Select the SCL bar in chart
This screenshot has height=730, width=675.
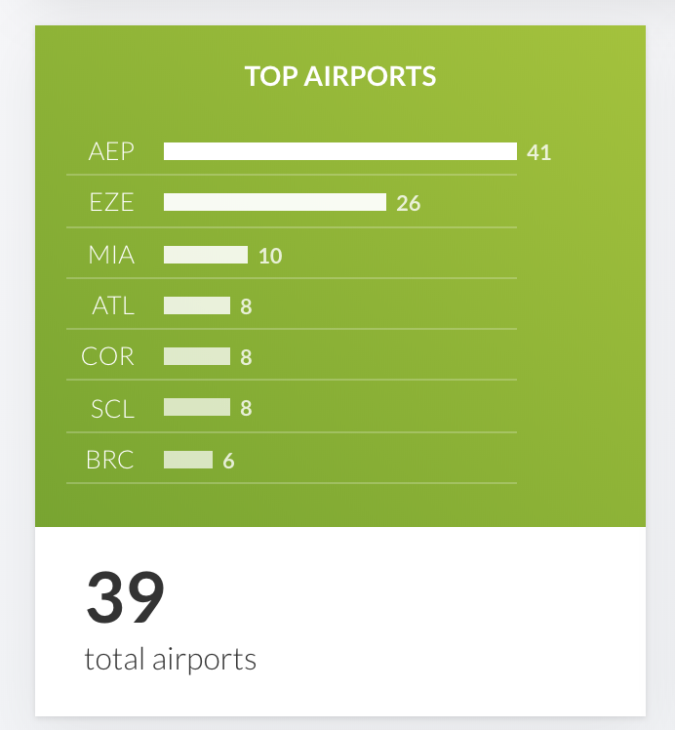click(197, 407)
